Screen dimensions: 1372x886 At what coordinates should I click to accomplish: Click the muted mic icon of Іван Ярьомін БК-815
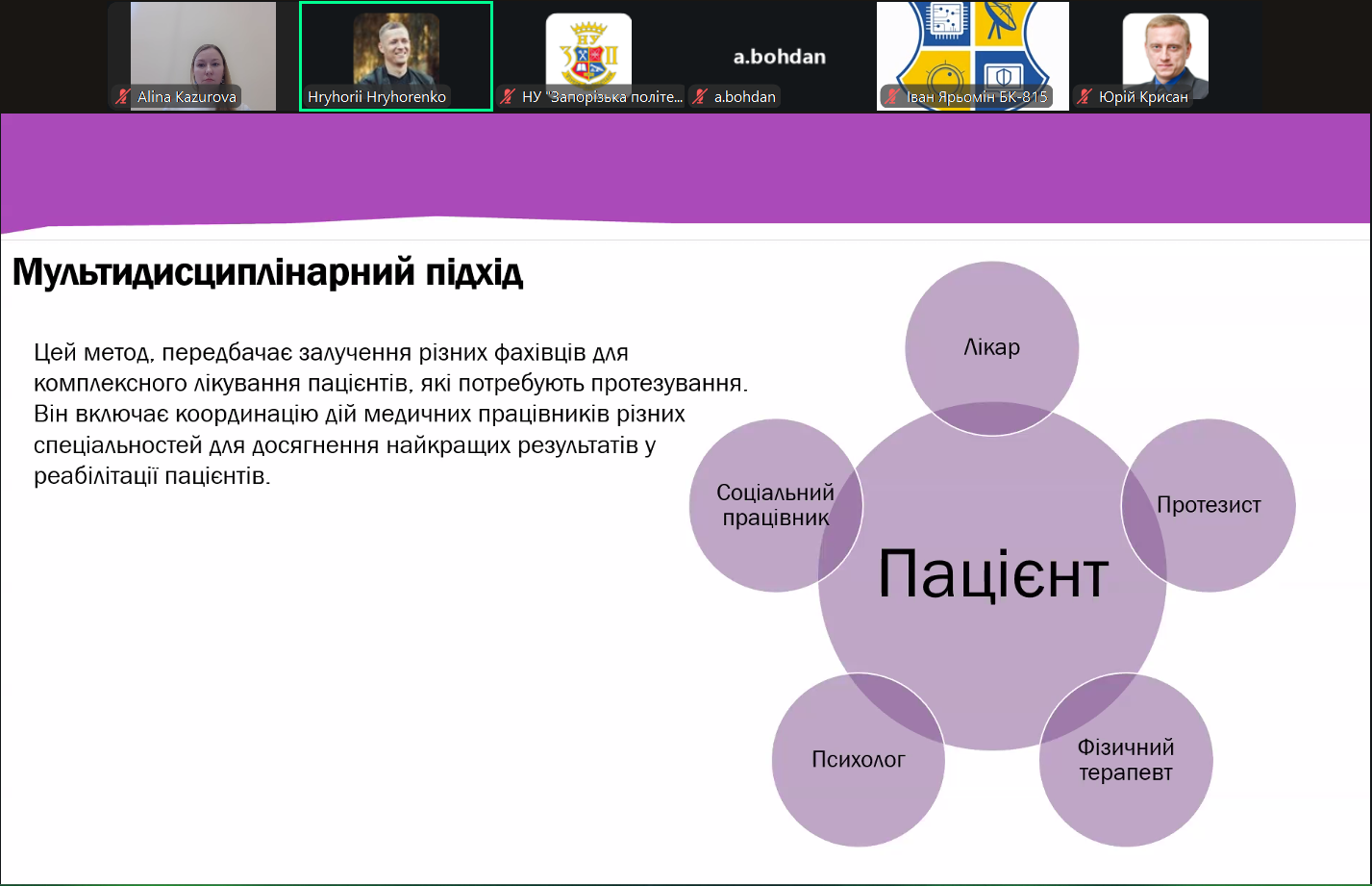tap(891, 96)
